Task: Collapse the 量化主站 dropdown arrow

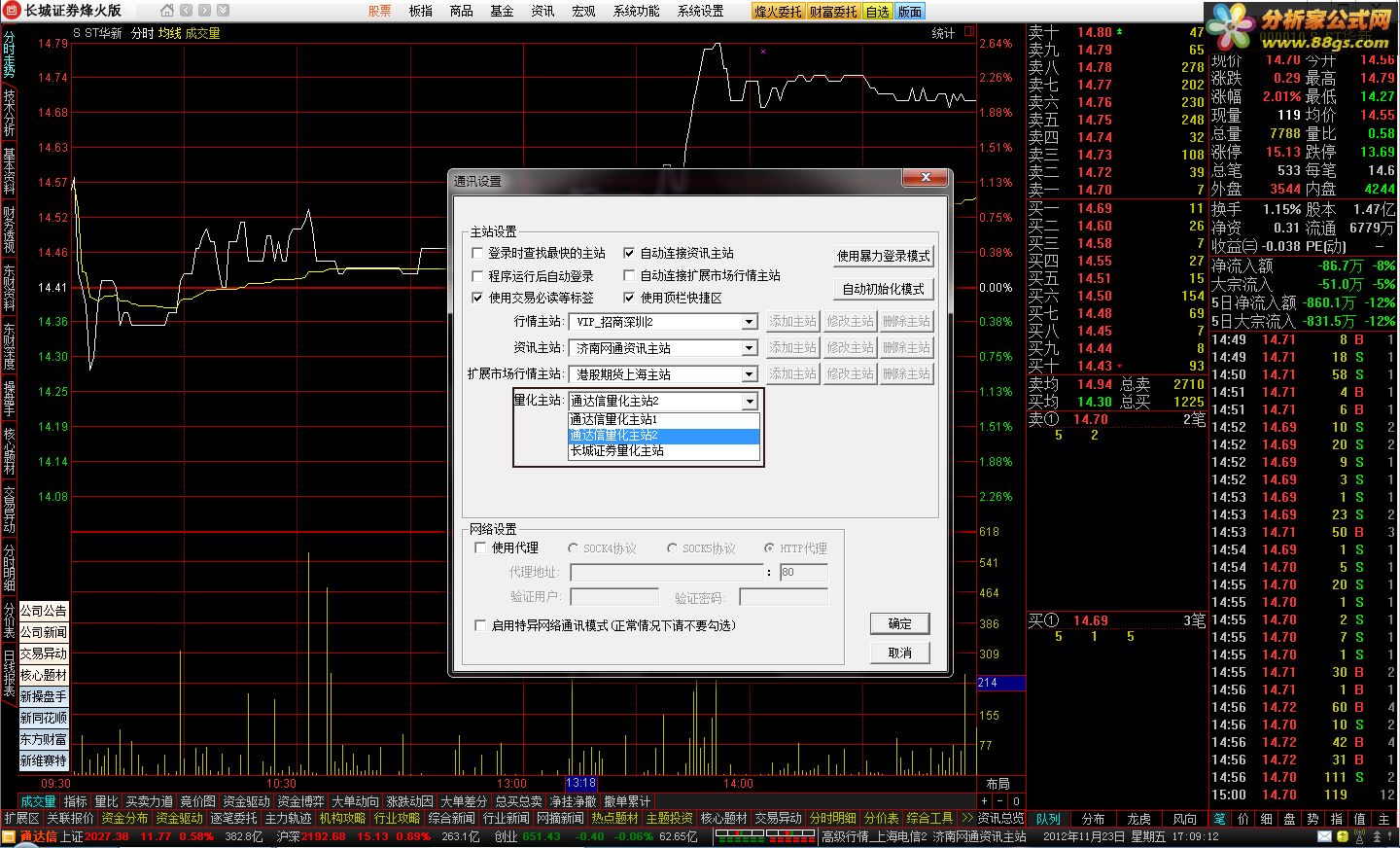Action: 750,401
